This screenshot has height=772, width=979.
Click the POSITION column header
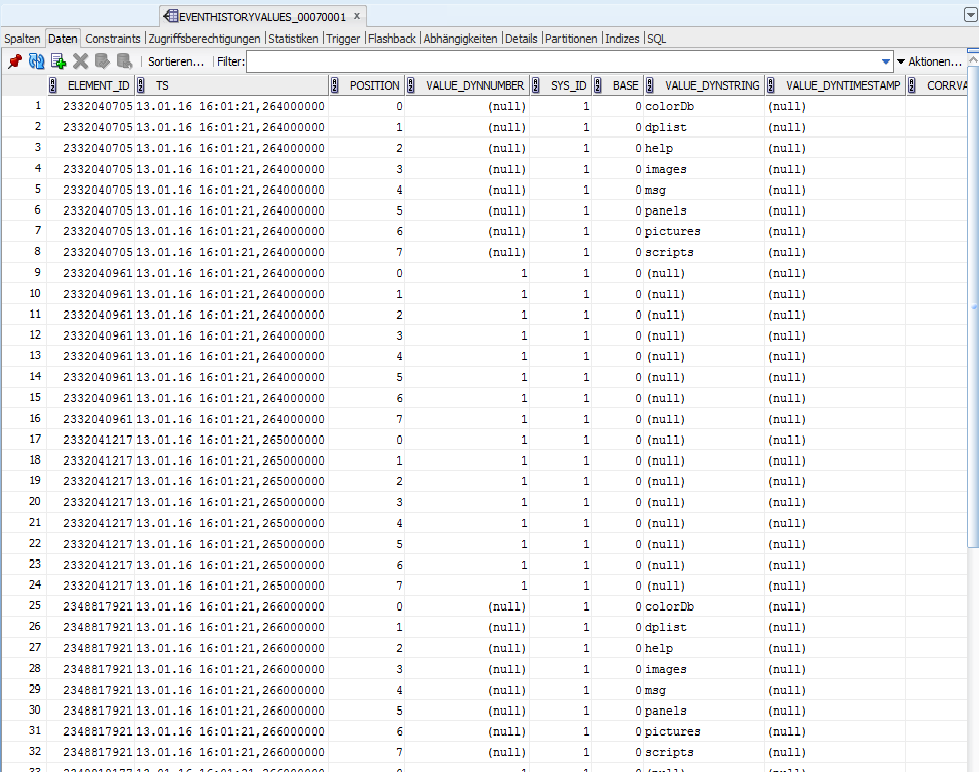[x=374, y=86]
